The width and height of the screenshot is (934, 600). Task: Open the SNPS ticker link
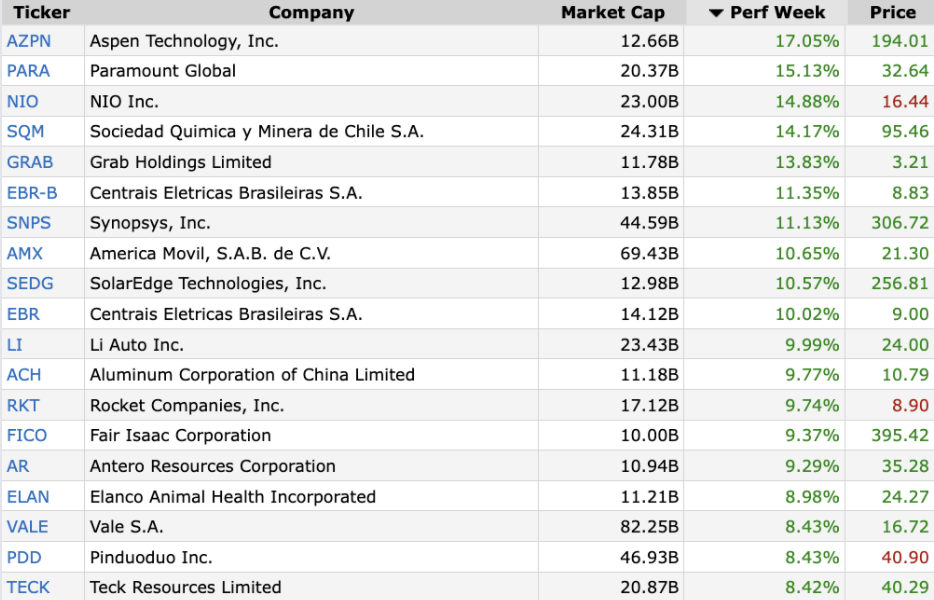click(x=29, y=223)
